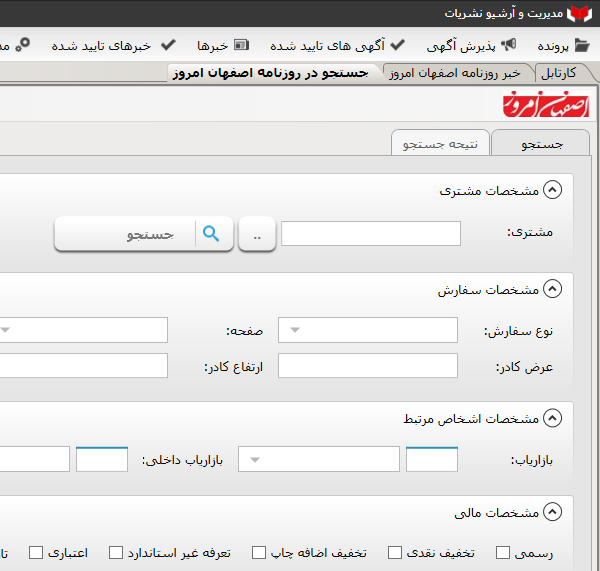Click the جستجو customer search button

144,234
